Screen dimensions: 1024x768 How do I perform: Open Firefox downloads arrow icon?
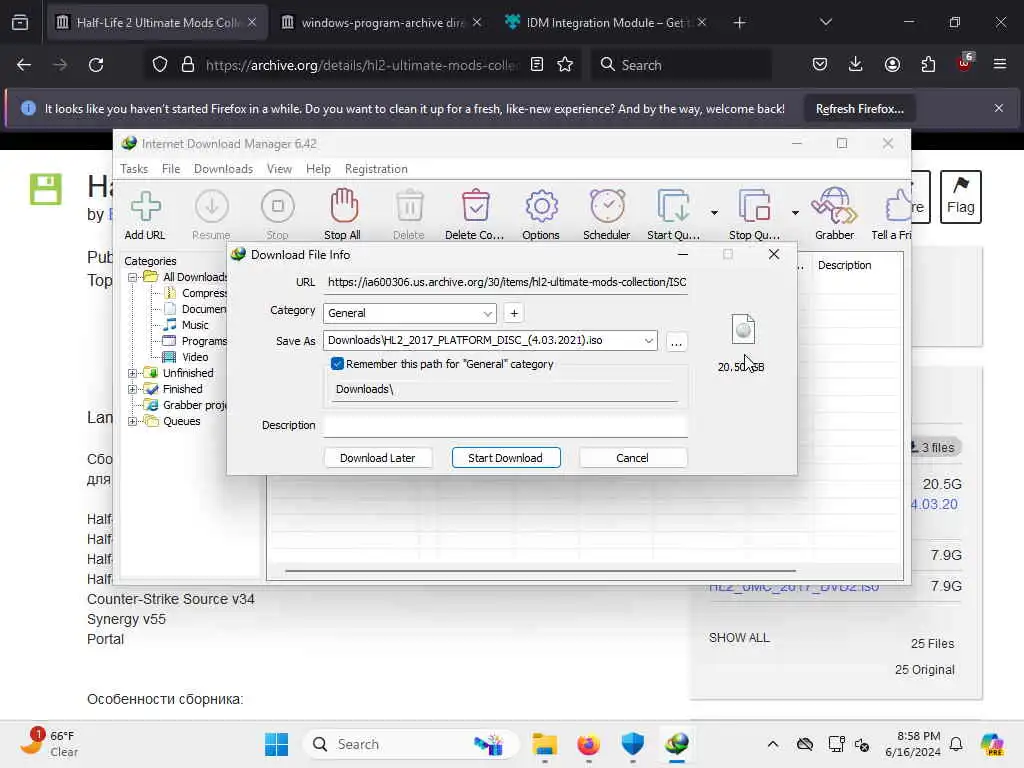click(x=856, y=65)
